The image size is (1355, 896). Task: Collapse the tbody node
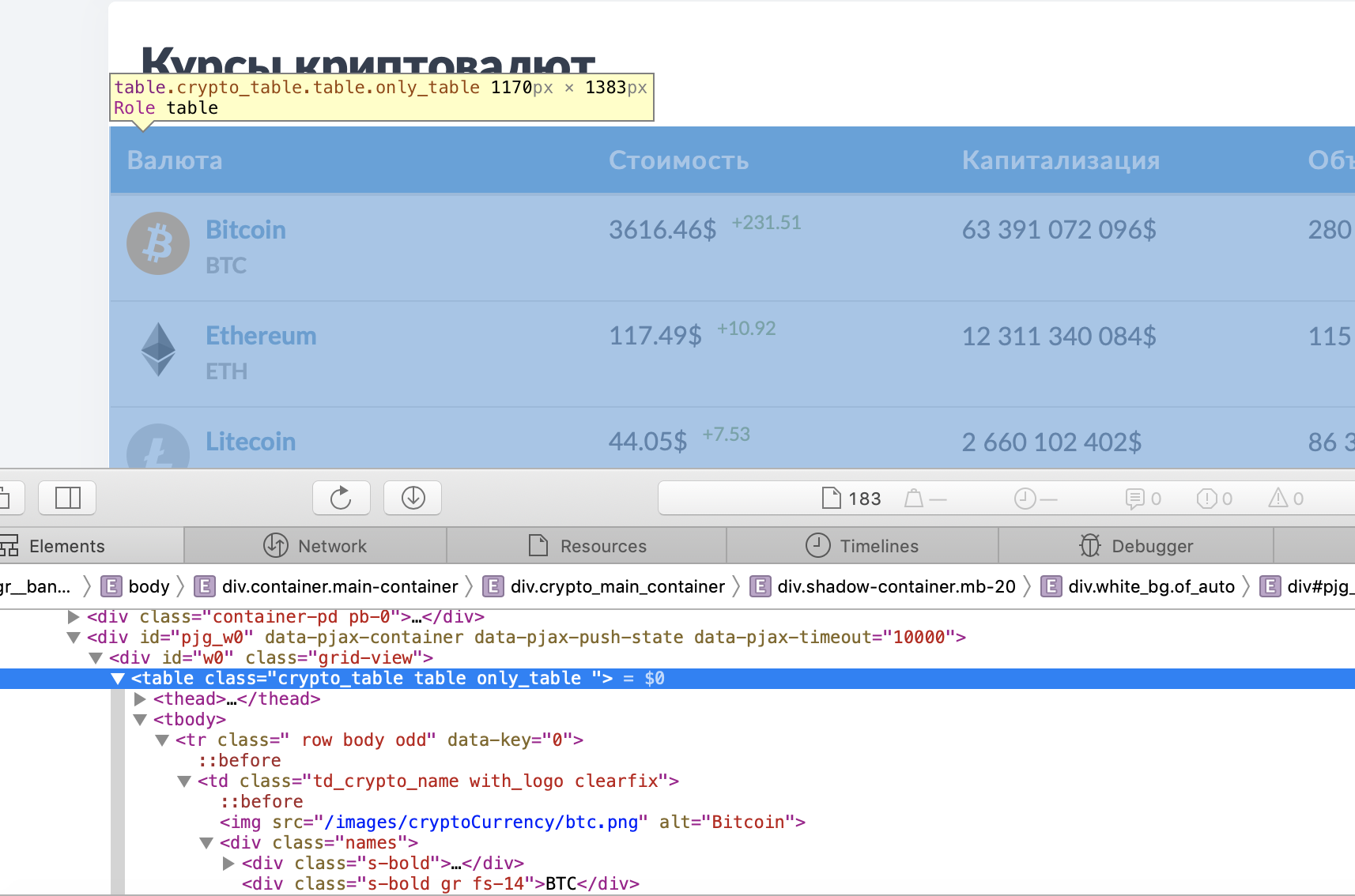coord(140,719)
